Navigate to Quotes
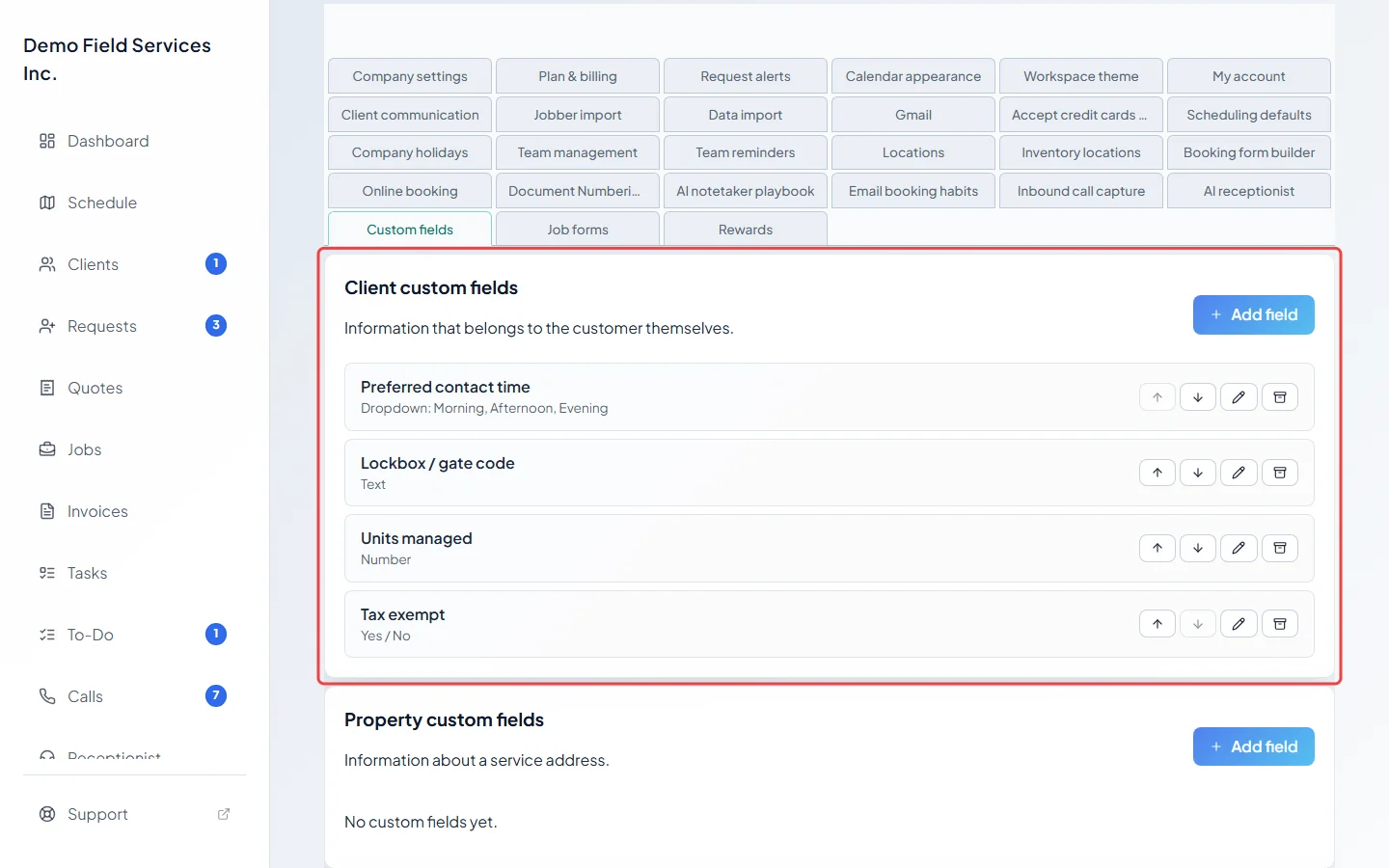Screen dimensions: 1389x868 (x=135, y=388)
